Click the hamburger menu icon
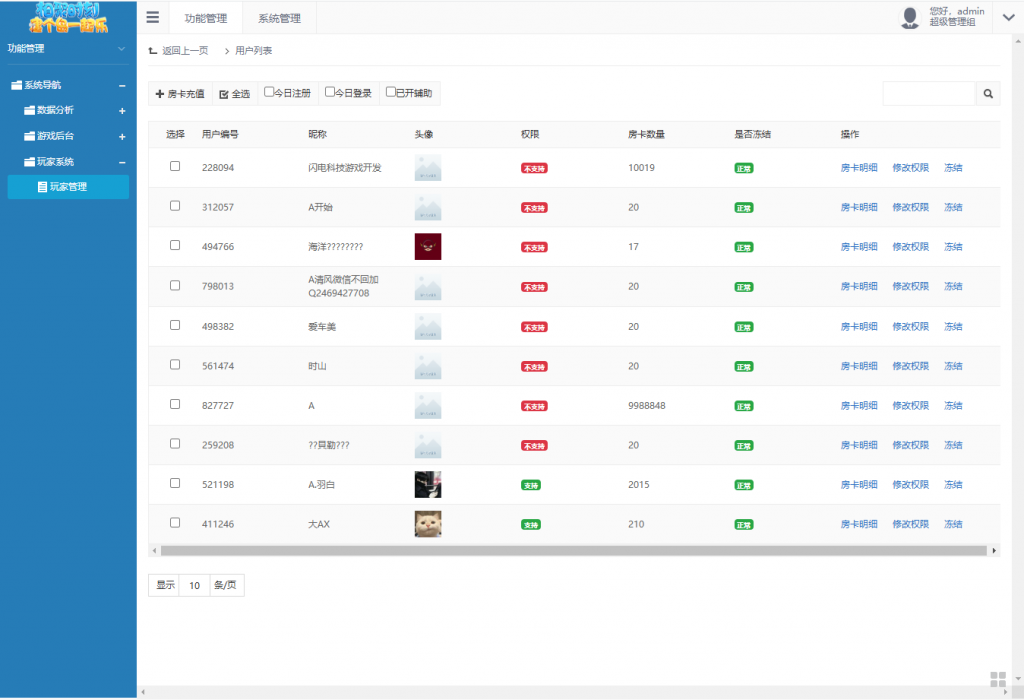The image size is (1024, 700). point(153,16)
